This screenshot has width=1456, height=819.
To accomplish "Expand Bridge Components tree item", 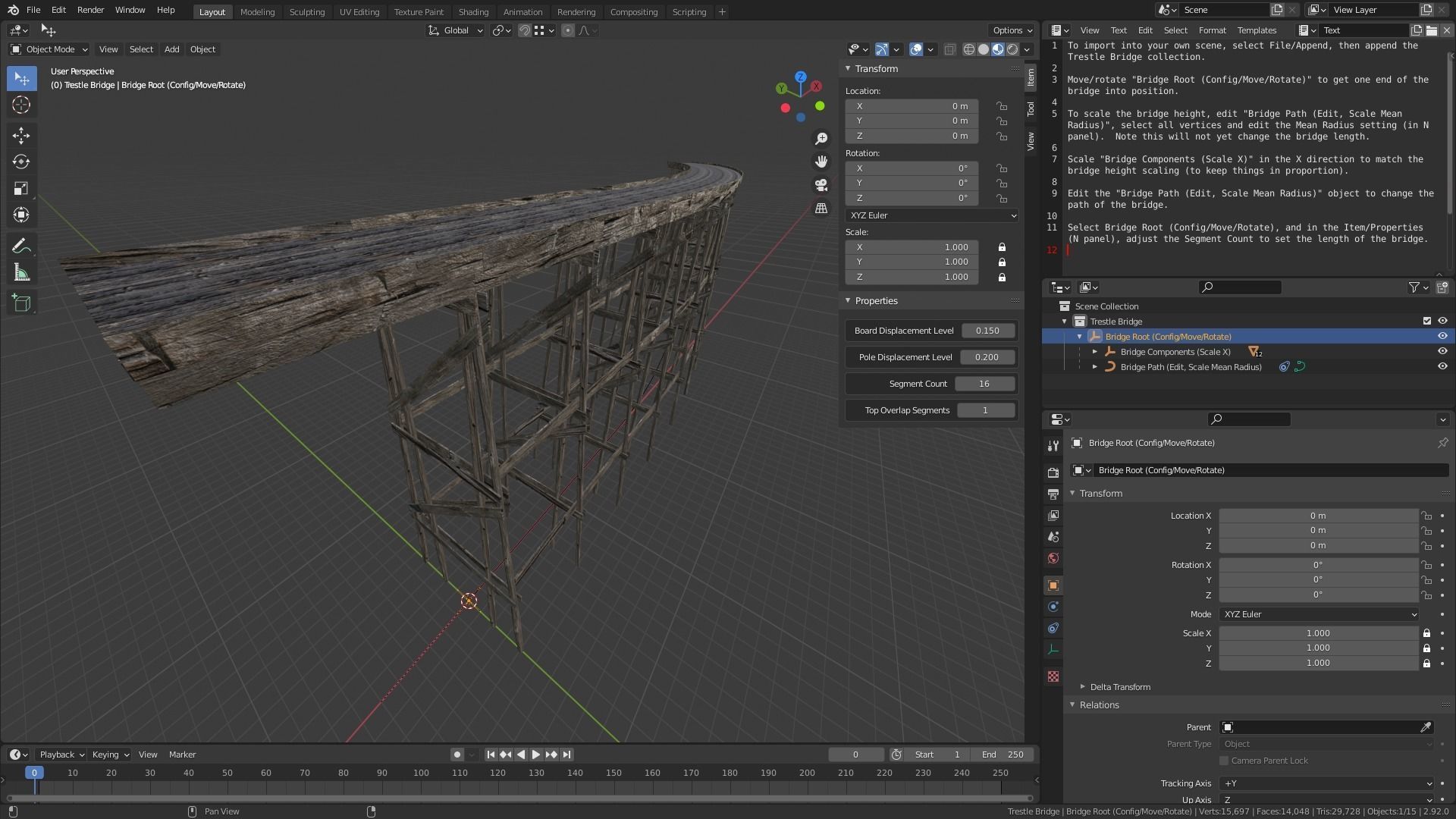I will point(1095,351).
